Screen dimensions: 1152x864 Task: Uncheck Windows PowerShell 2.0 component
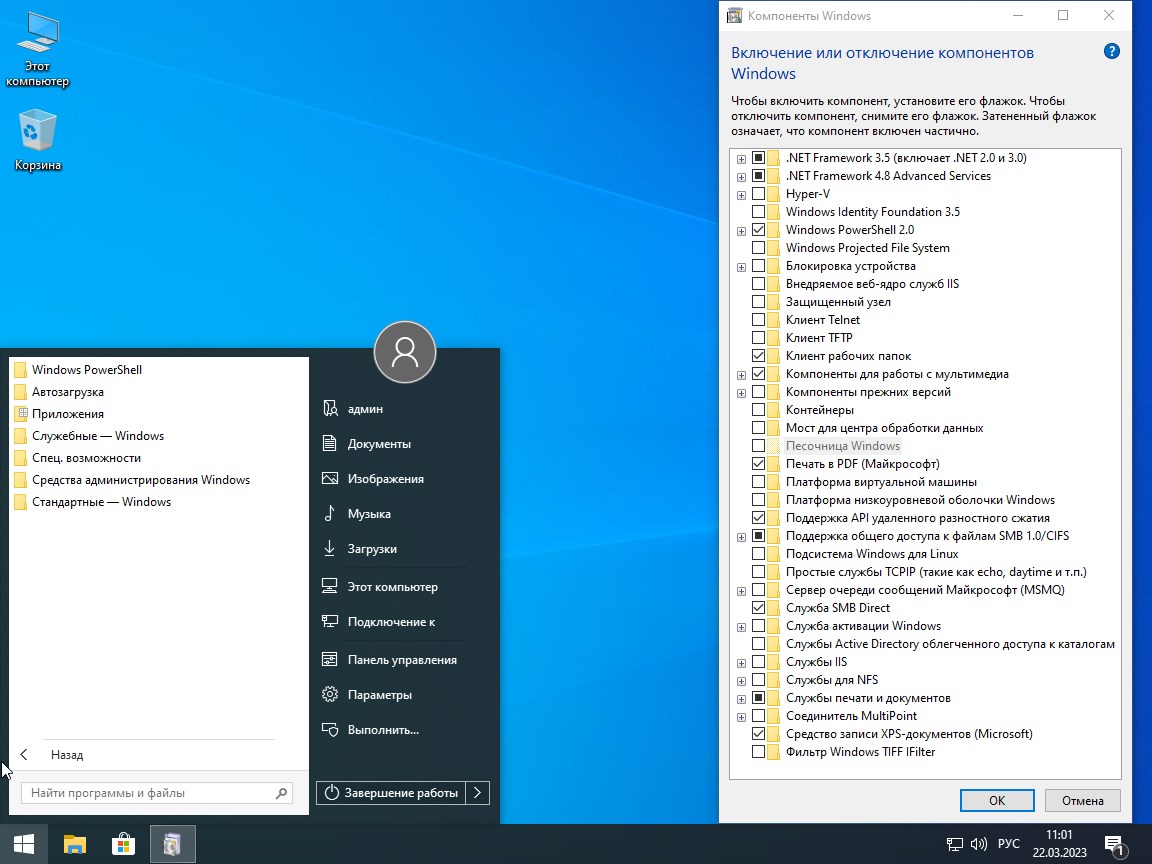(758, 230)
